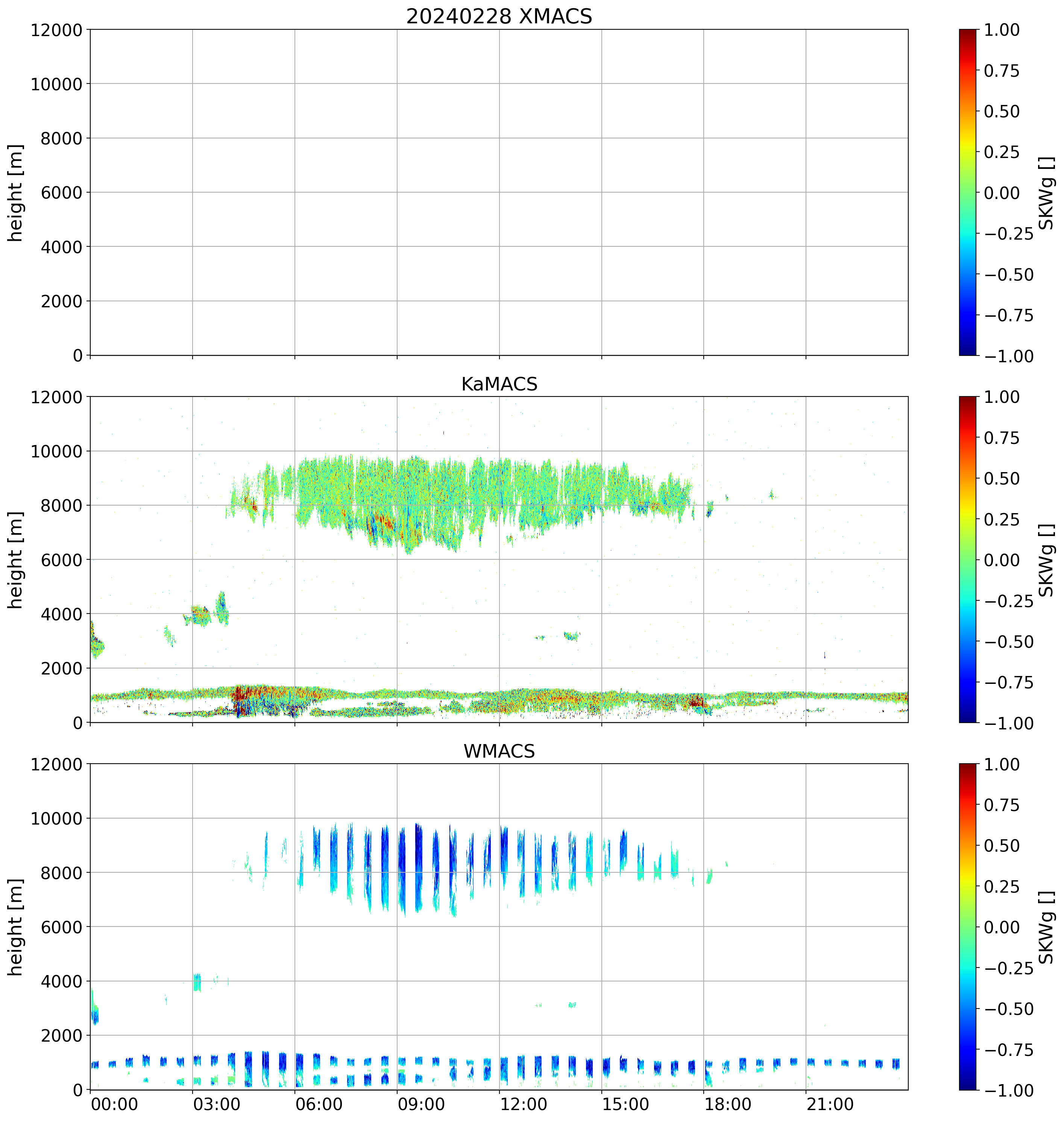Click the 12:00 time axis label
This screenshot has width=1064, height=1121.
[x=524, y=1104]
